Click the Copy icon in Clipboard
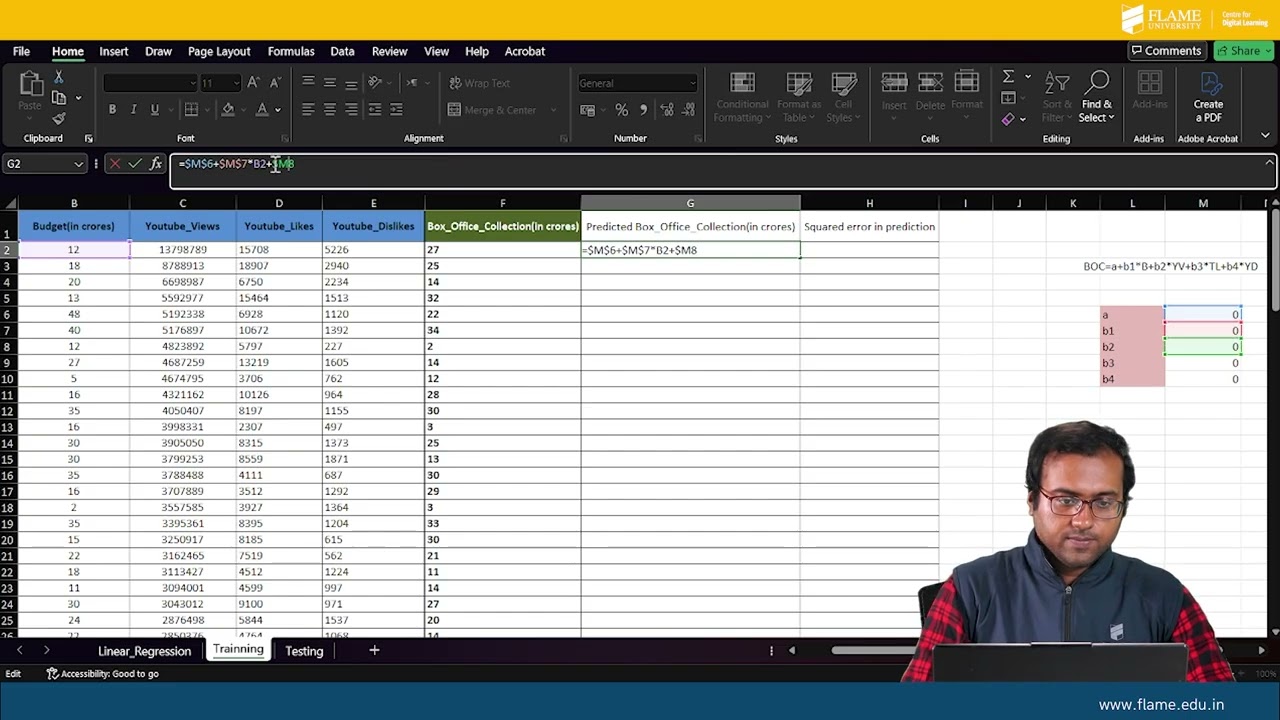Image resolution: width=1280 pixels, height=720 pixels. pyautogui.click(x=59, y=98)
